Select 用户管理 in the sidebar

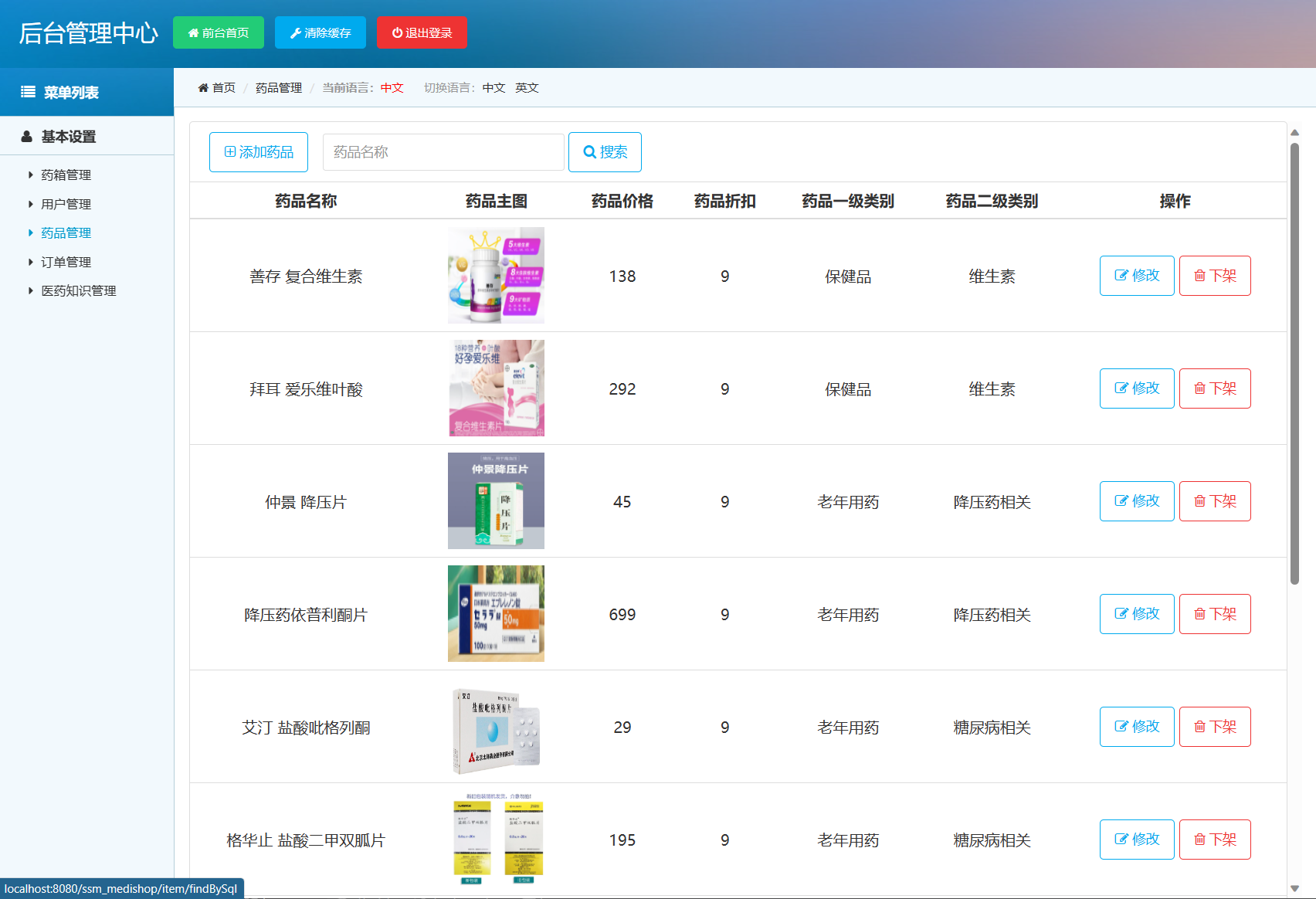65,204
